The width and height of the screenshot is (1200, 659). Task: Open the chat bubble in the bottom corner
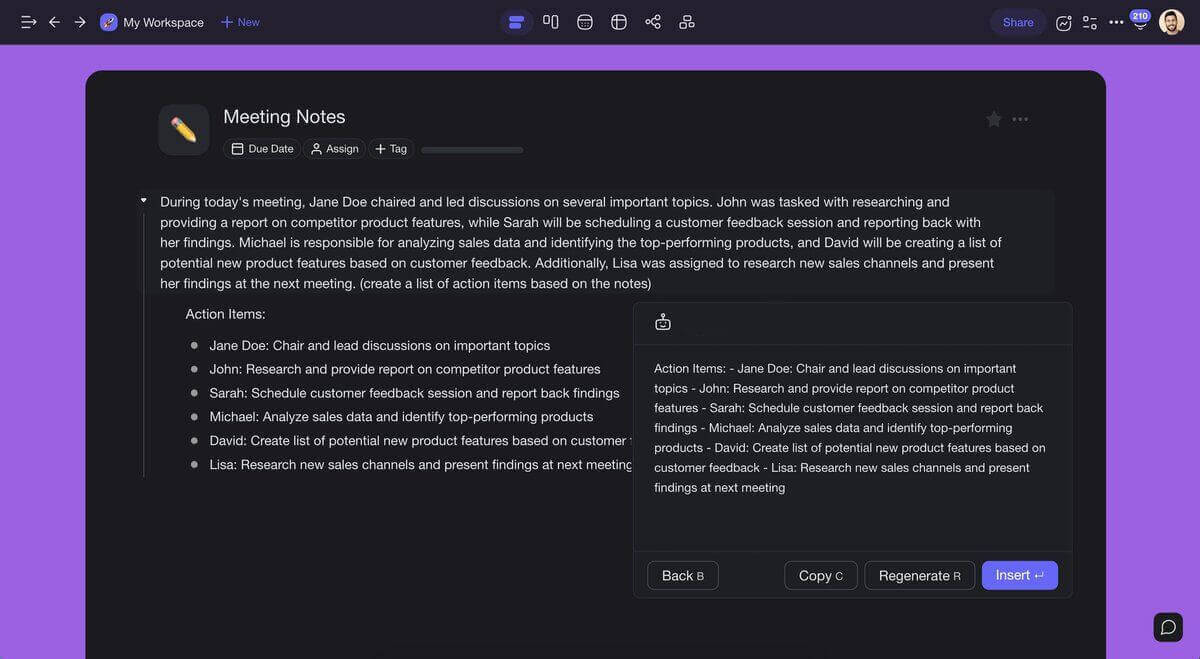(x=1167, y=626)
